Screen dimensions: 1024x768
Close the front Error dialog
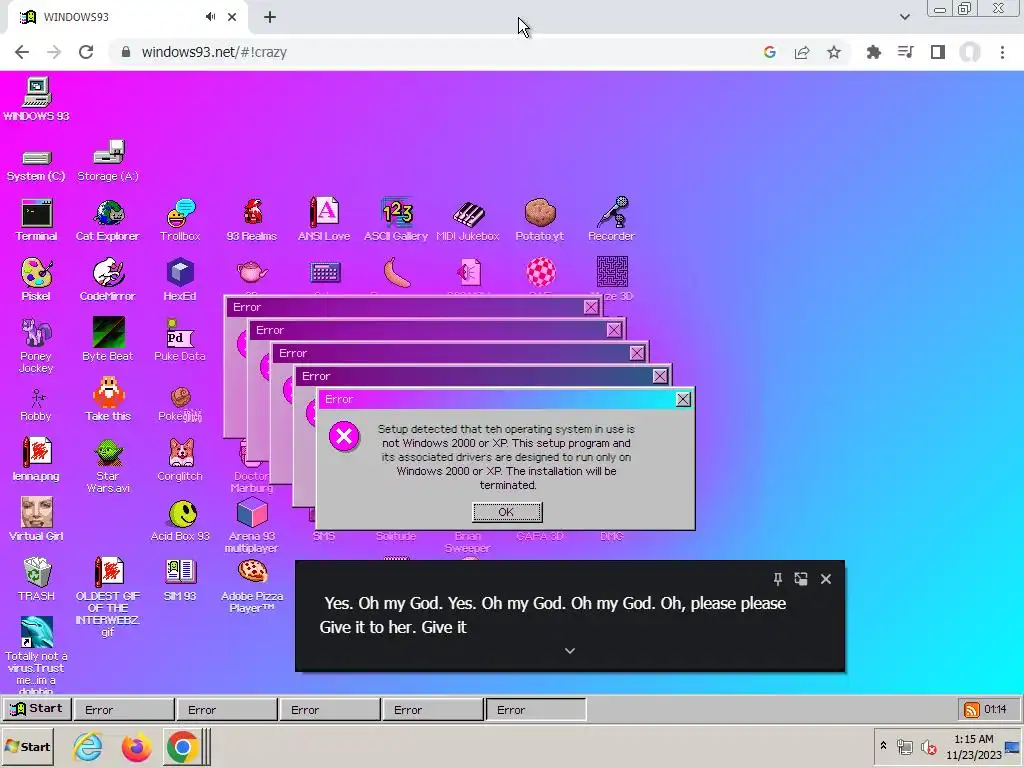[x=683, y=399]
